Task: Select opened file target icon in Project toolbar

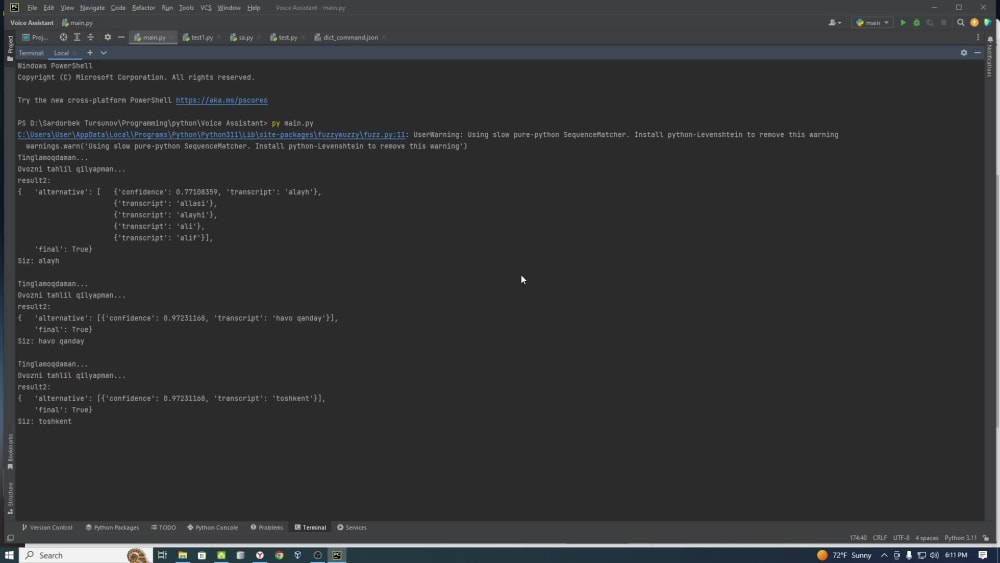Action: pyautogui.click(x=63, y=38)
